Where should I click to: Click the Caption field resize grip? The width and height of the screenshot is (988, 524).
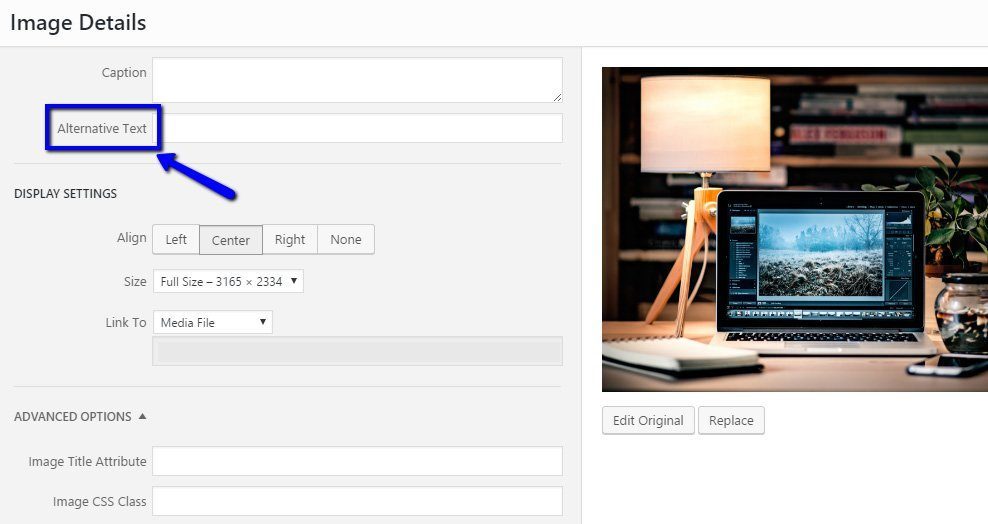click(x=557, y=97)
